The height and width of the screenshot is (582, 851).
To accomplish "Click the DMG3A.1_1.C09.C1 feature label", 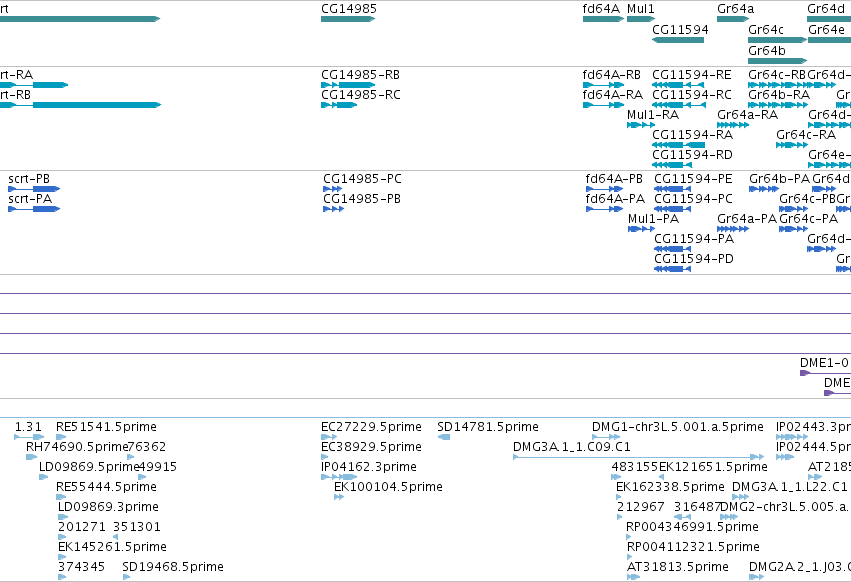I will [571, 447].
